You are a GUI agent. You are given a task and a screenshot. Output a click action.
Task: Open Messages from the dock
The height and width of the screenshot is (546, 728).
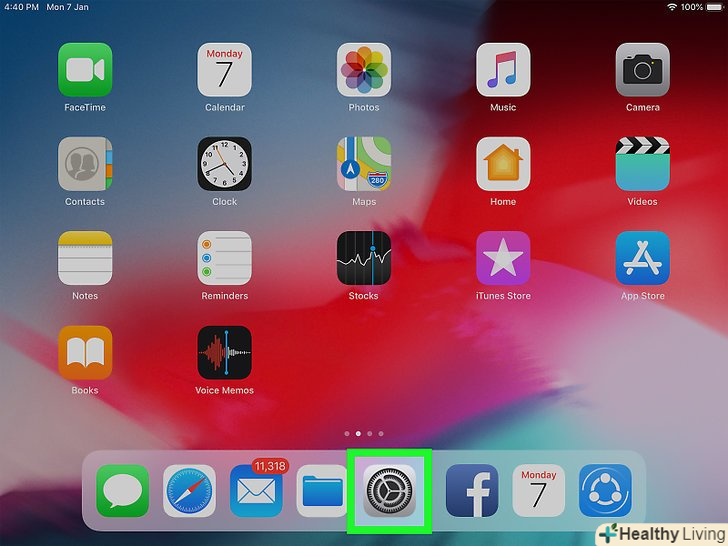pyautogui.click(x=123, y=491)
